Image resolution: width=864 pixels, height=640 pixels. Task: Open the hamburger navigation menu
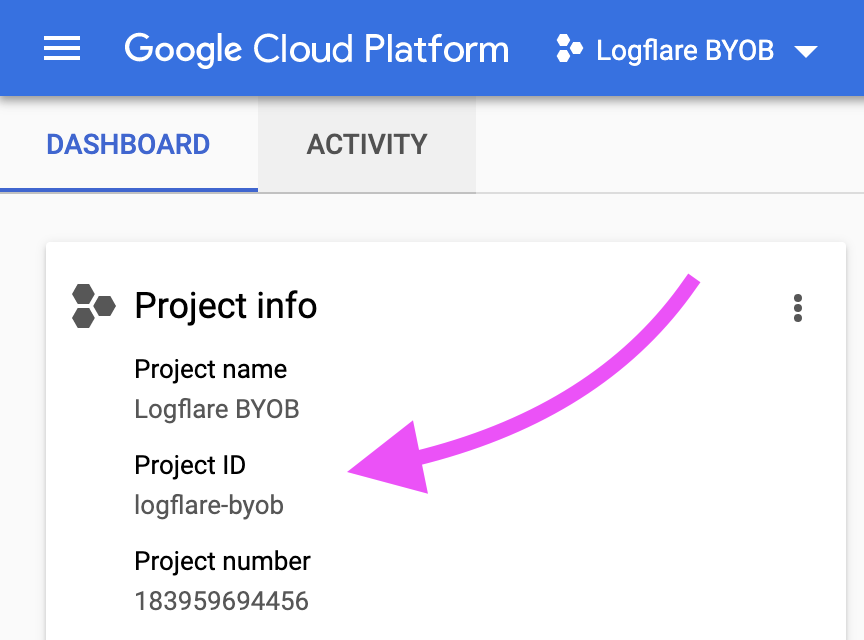click(x=62, y=49)
